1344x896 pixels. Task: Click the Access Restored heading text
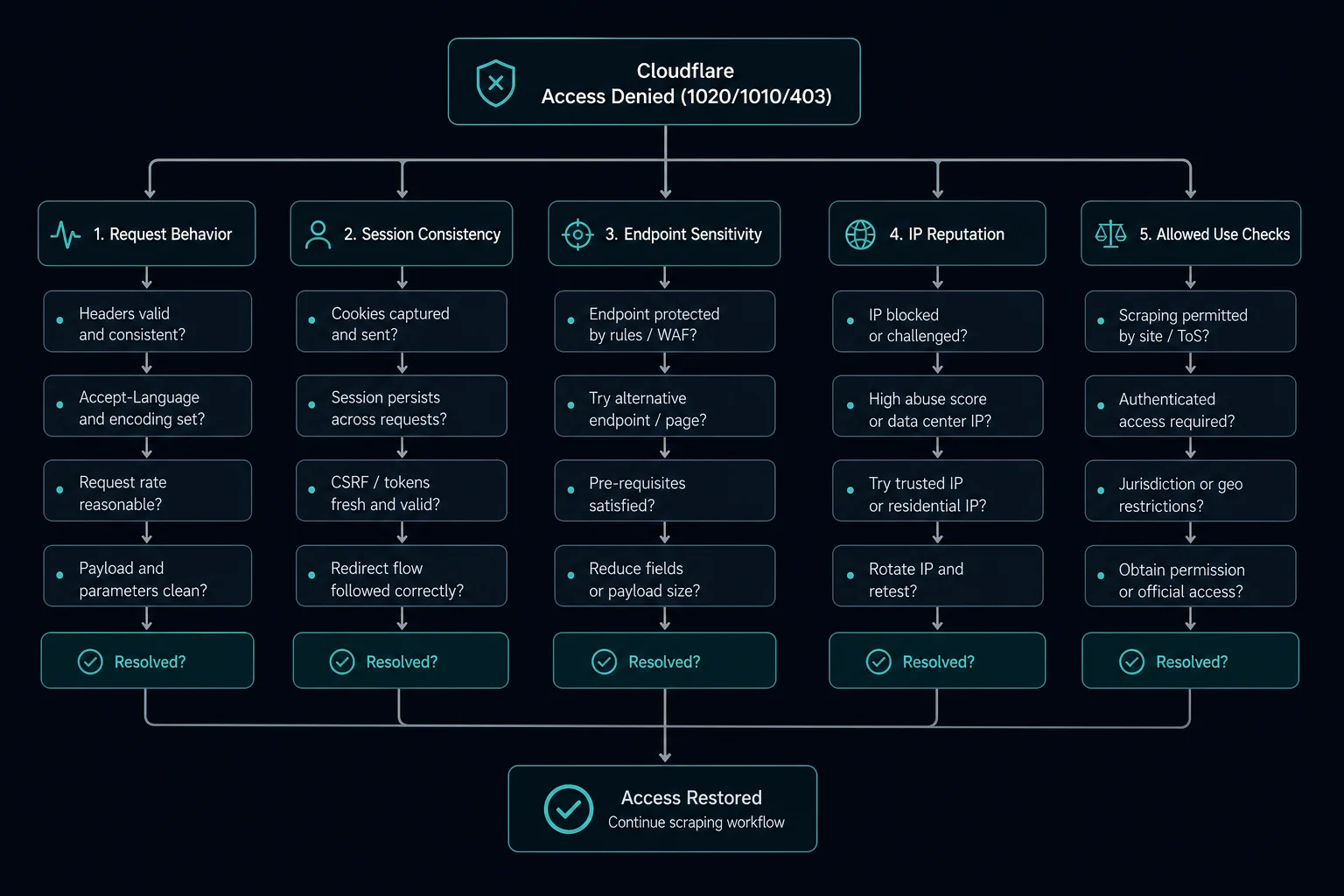(x=691, y=797)
